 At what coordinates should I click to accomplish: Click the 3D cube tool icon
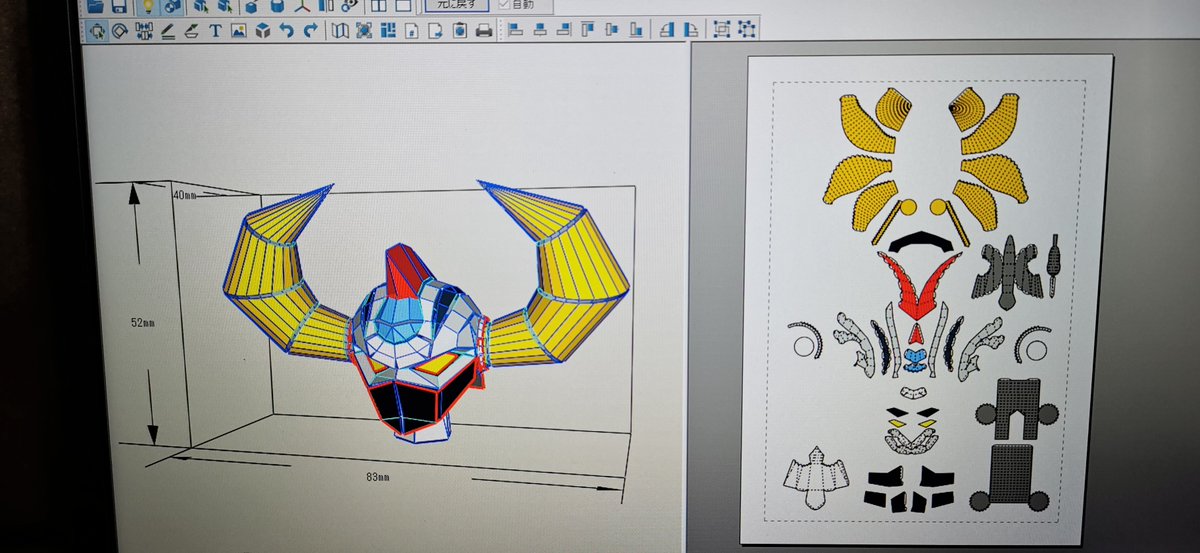(x=263, y=30)
